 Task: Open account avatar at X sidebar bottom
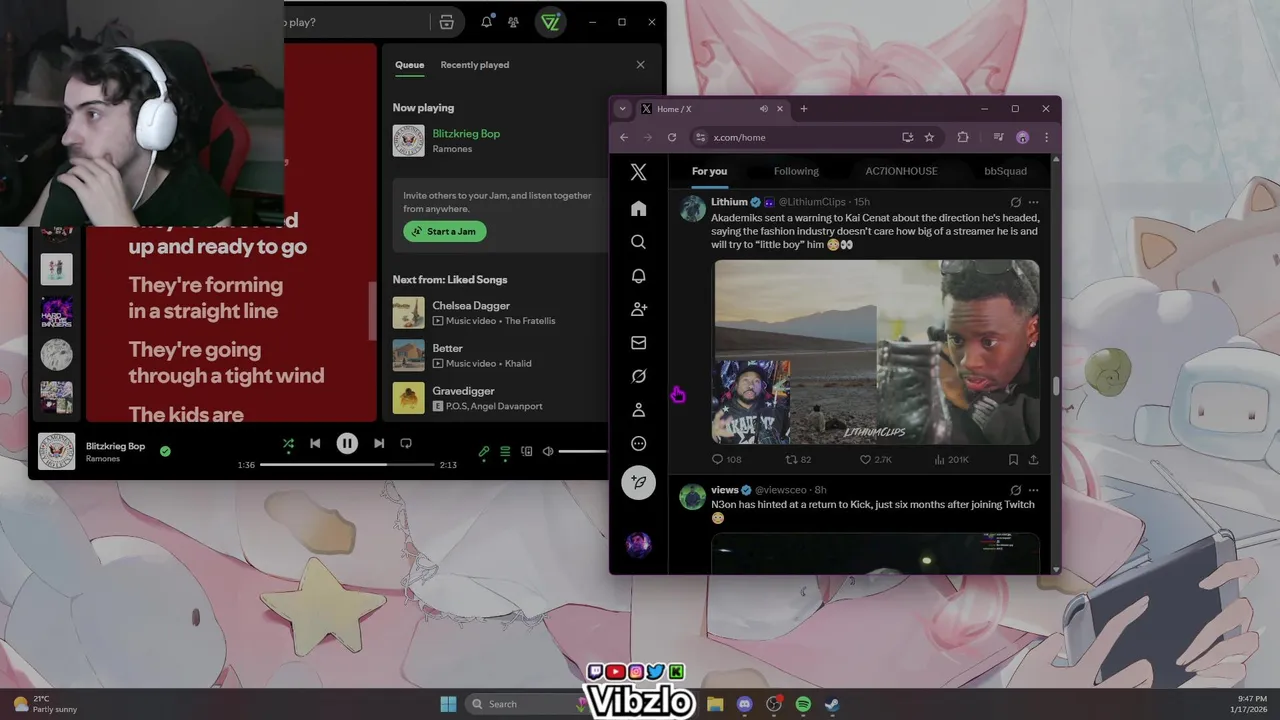pyautogui.click(x=638, y=544)
